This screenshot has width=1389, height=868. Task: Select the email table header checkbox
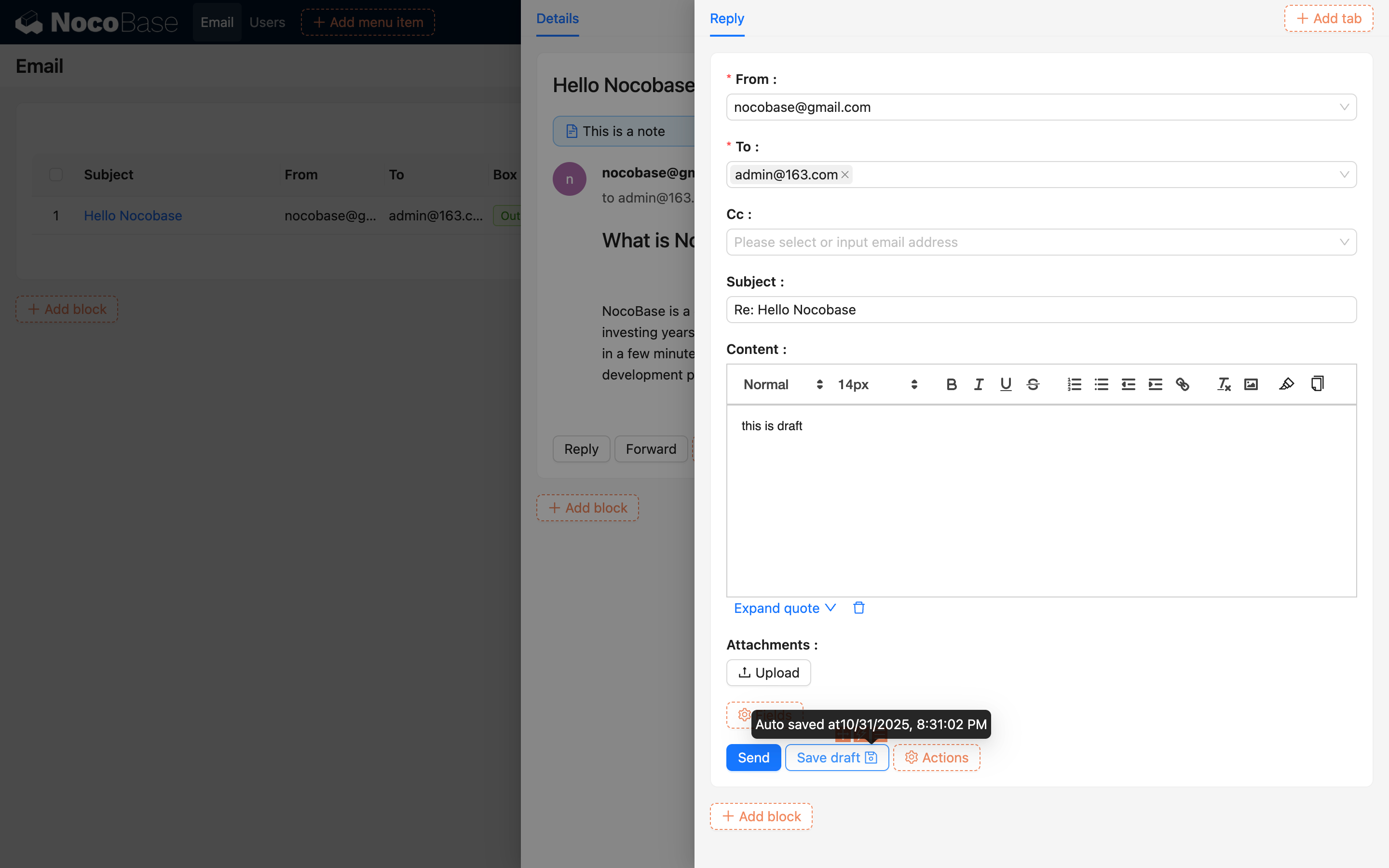click(x=55, y=175)
